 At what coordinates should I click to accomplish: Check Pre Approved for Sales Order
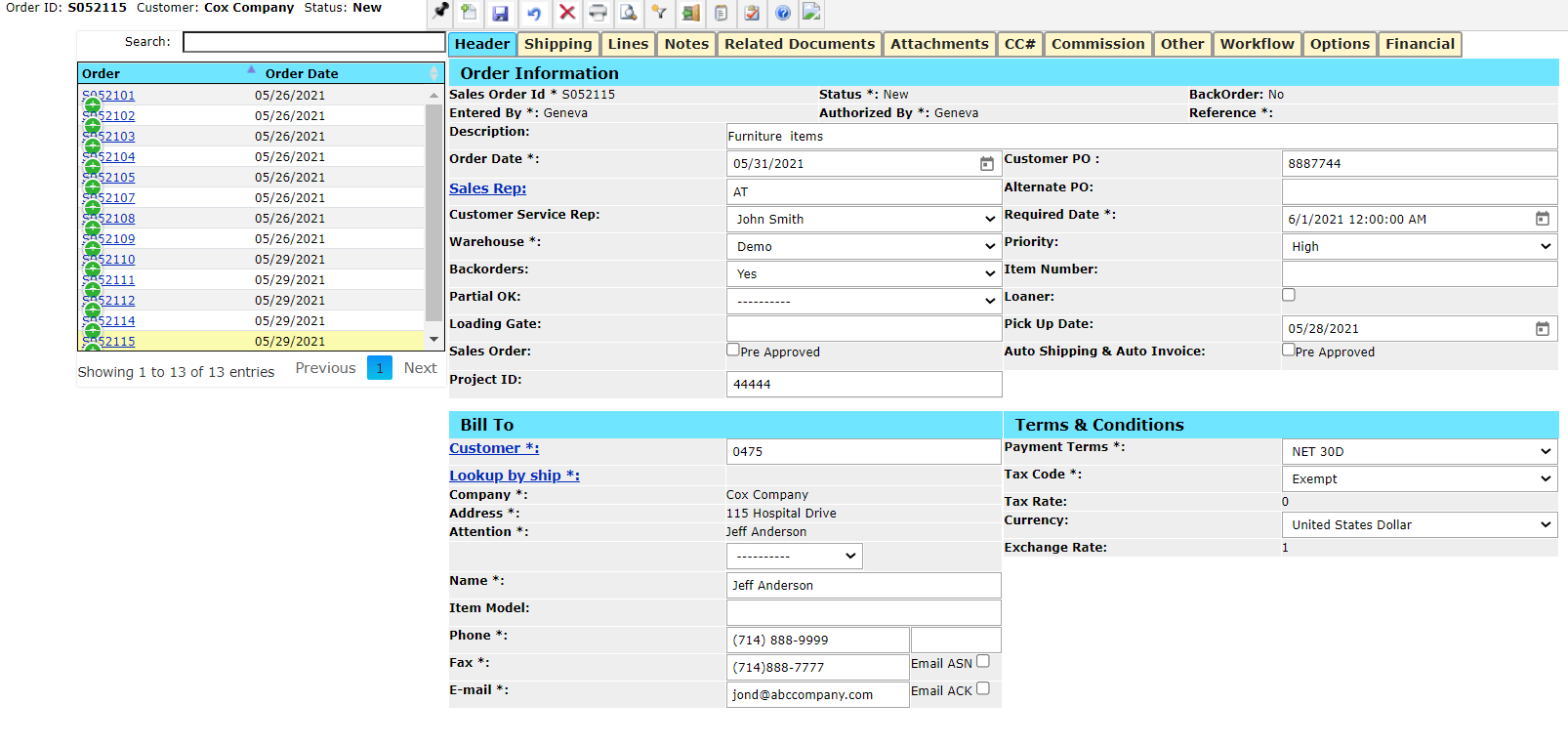(x=733, y=350)
